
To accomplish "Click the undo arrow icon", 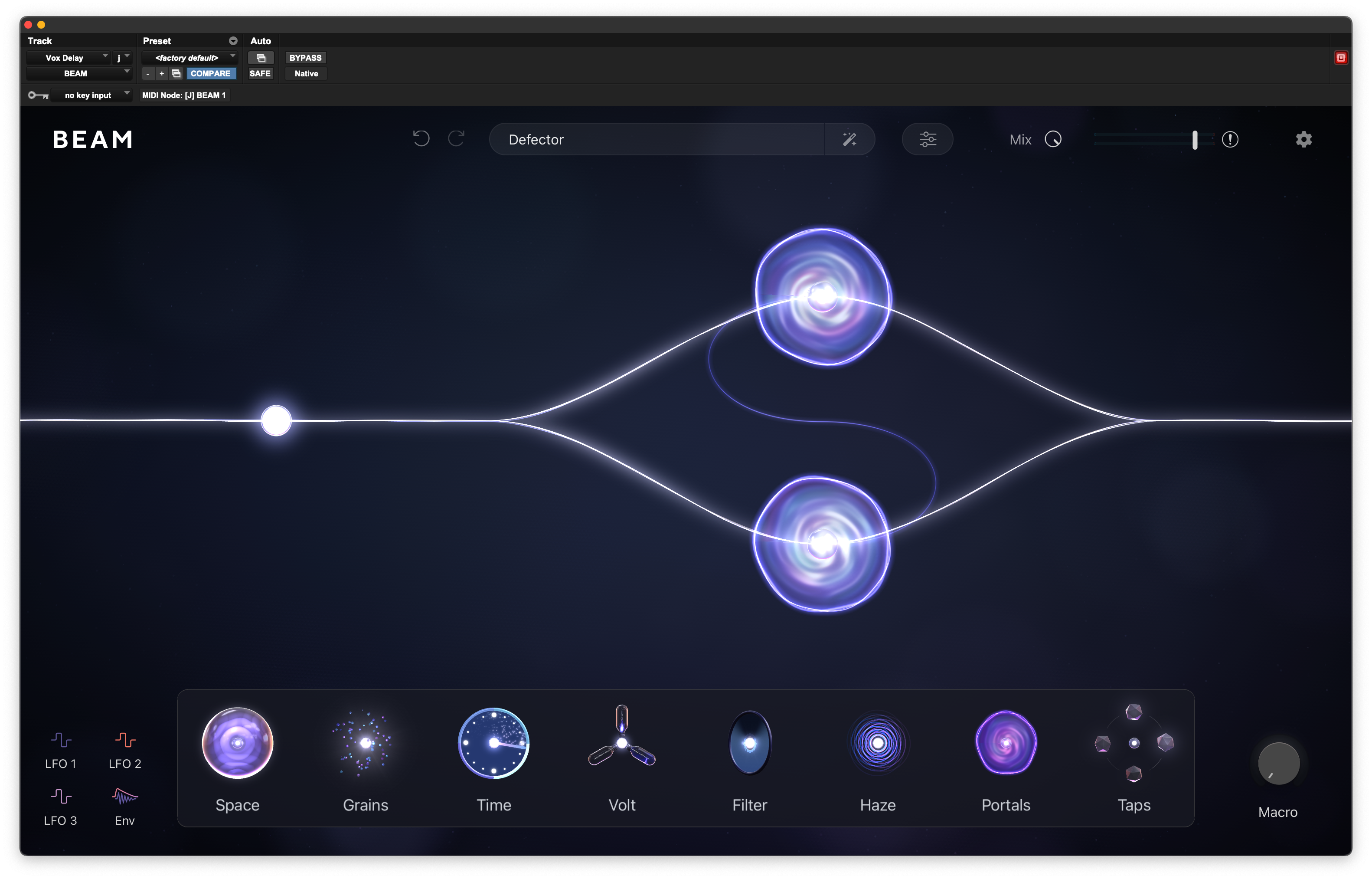I will coord(421,139).
